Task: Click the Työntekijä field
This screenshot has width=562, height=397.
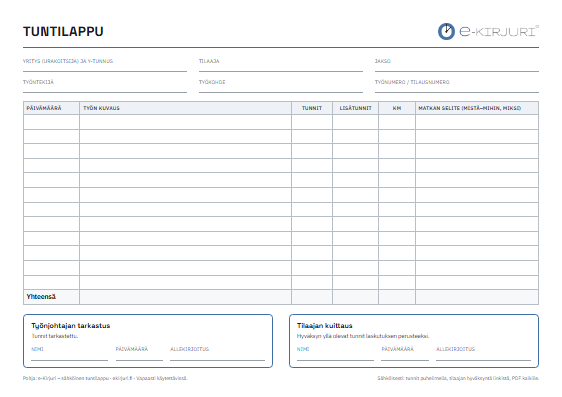Action: [x=105, y=86]
